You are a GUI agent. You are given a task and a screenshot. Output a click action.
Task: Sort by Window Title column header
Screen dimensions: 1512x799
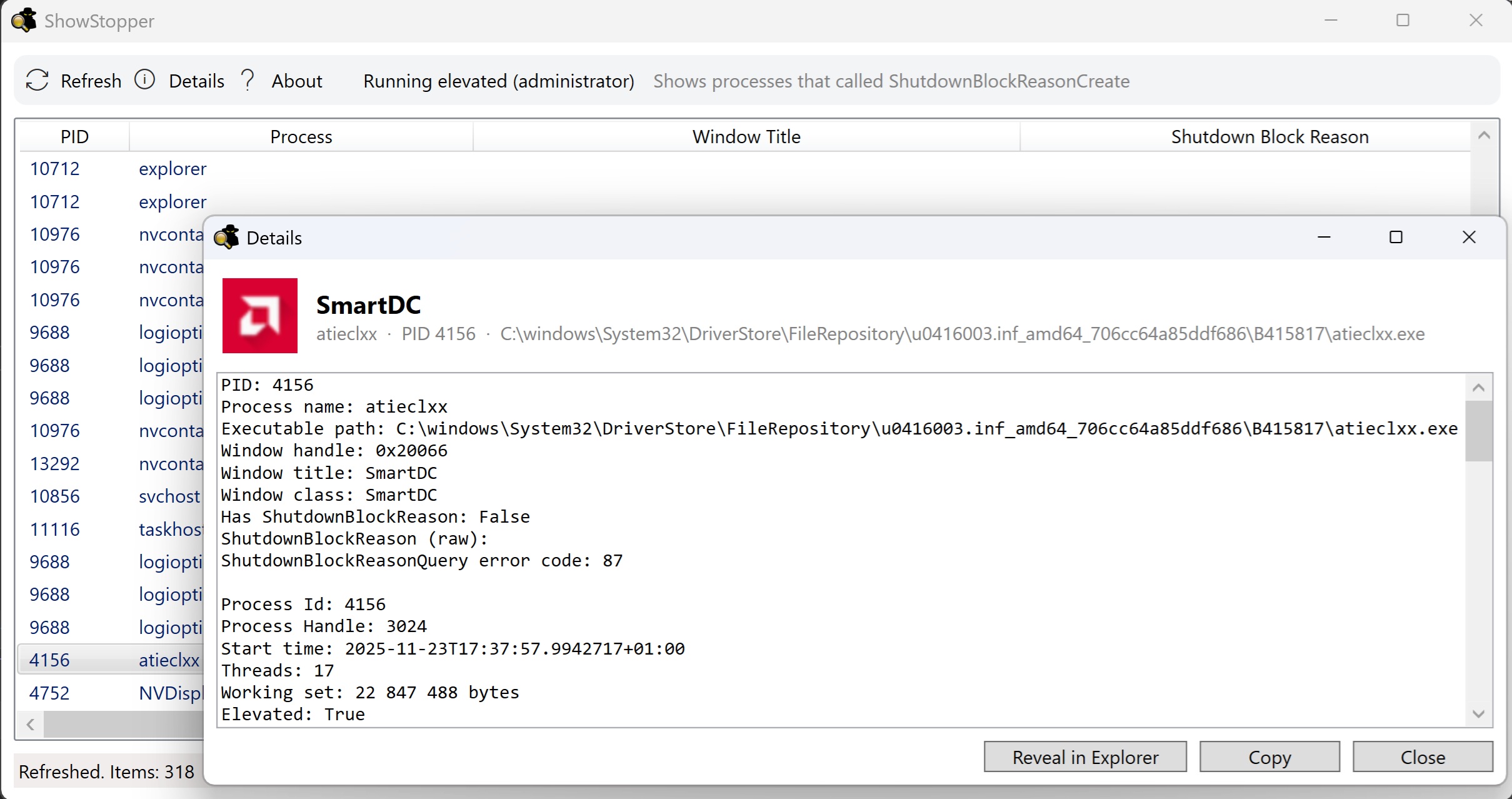pyautogui.click(x=746, y=136)
